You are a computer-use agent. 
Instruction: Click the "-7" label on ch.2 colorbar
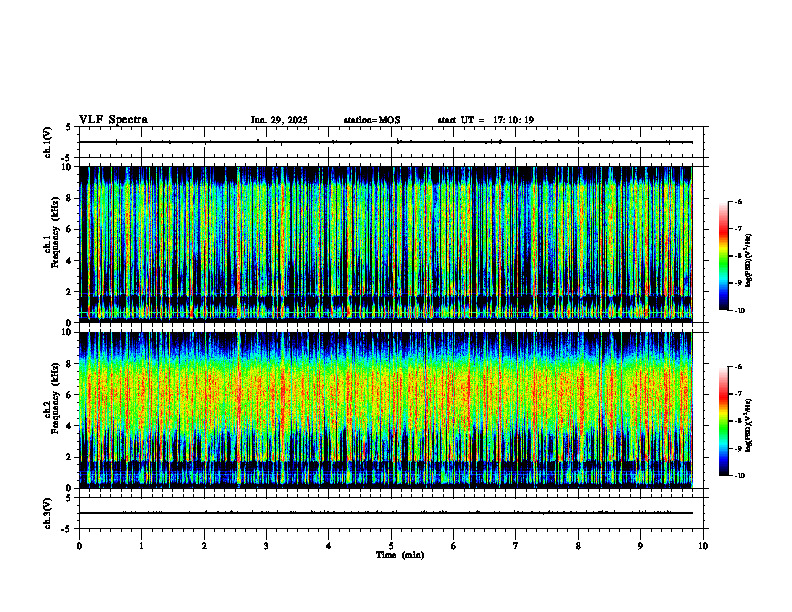point(739,394)
